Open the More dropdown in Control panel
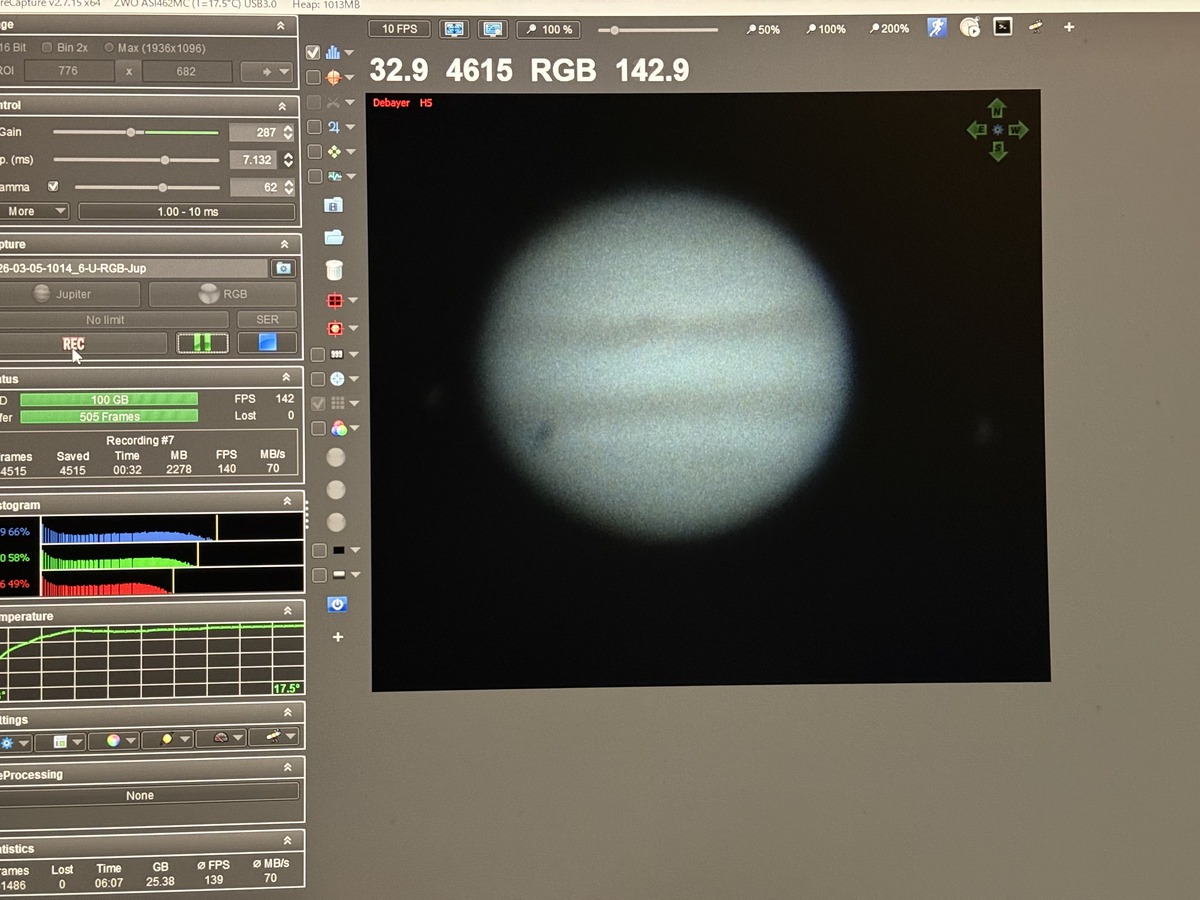This screenshot has width=1200, height=900. click(33, 211)
